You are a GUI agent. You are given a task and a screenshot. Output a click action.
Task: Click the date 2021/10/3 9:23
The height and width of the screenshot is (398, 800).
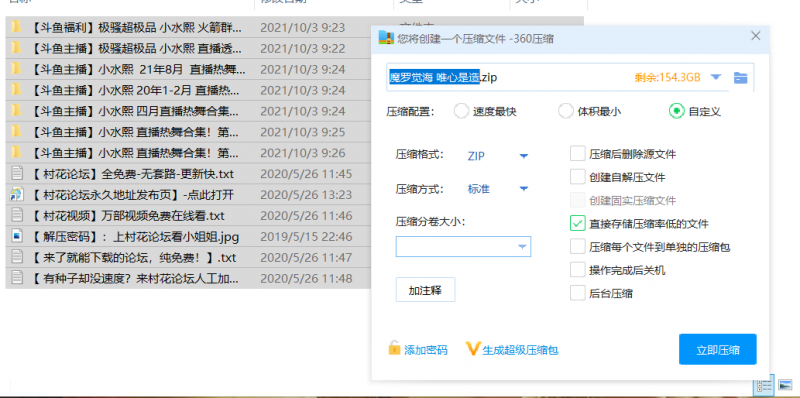[303, 28]
